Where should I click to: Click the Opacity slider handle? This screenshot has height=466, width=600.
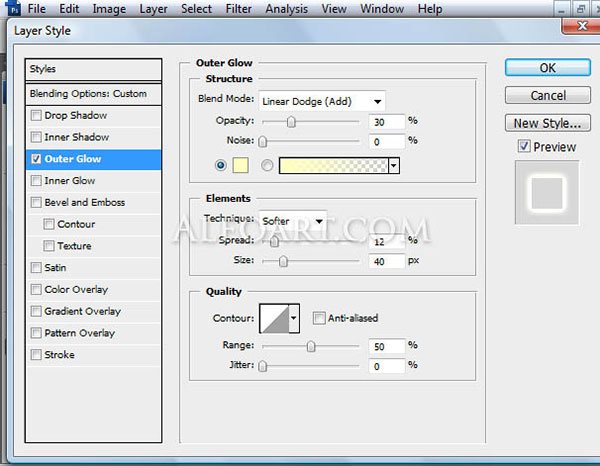point(291,122)
